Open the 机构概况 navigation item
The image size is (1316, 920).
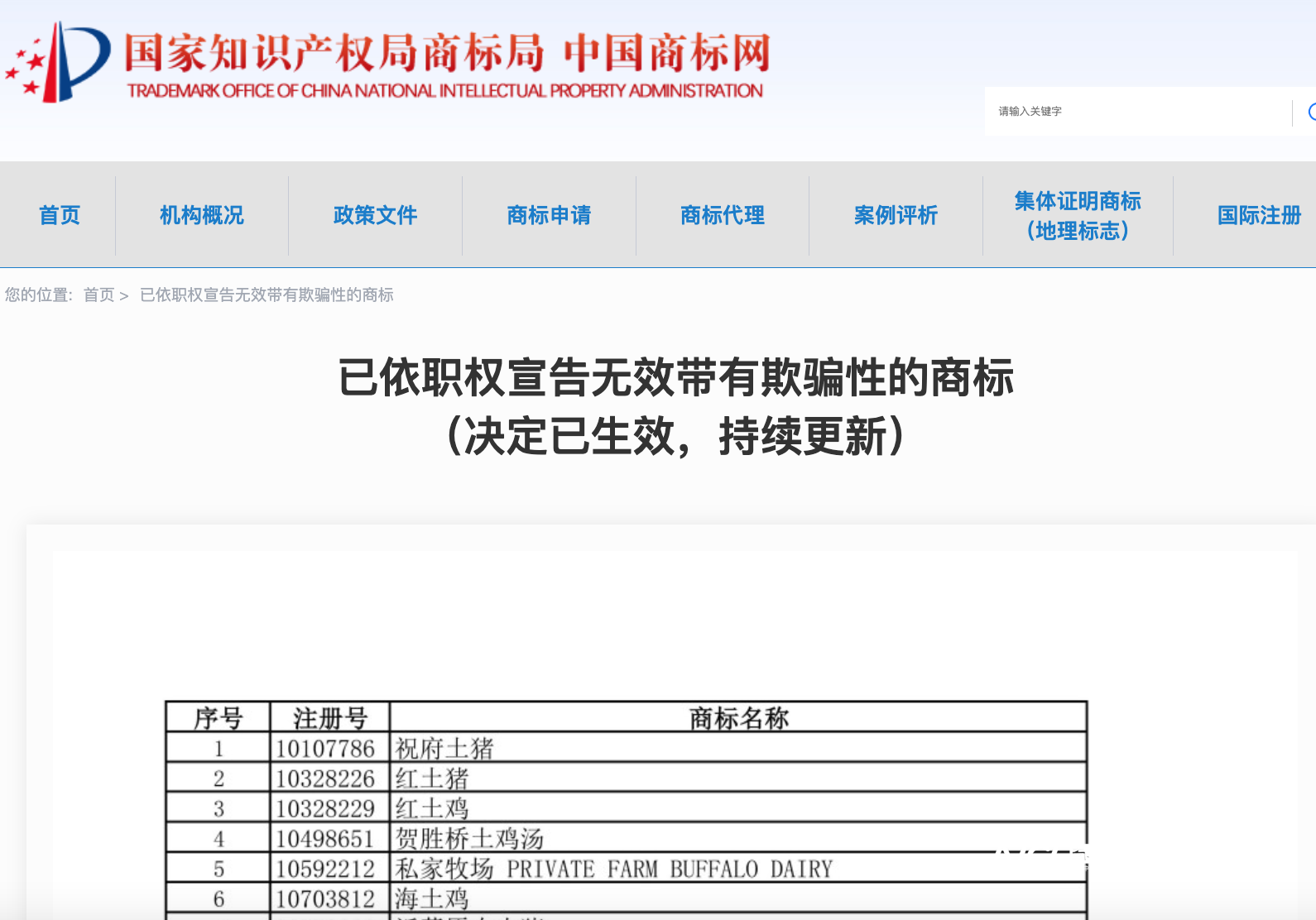pos(202,215)
